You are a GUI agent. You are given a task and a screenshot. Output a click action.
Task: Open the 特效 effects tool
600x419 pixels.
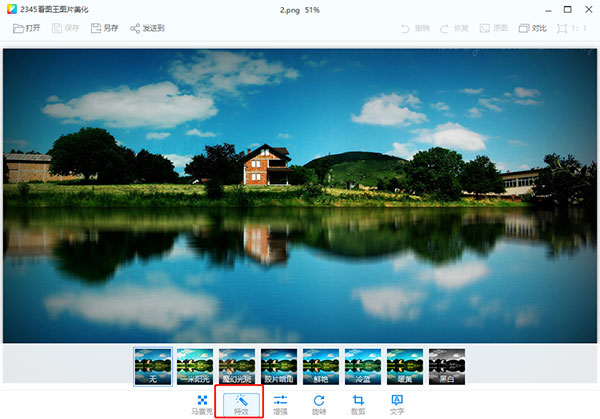pyautogui.click(x=241, y=405)
